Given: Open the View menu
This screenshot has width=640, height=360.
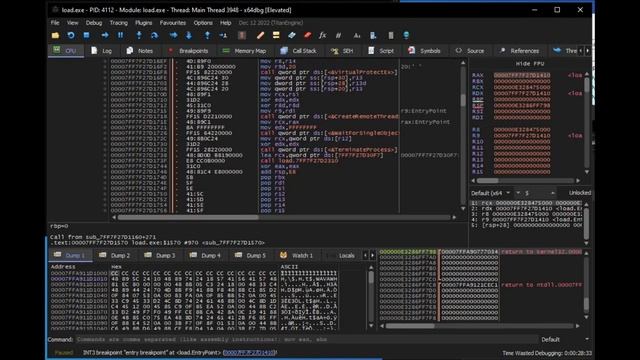Looking at the screenshot, I should (72, 23).
